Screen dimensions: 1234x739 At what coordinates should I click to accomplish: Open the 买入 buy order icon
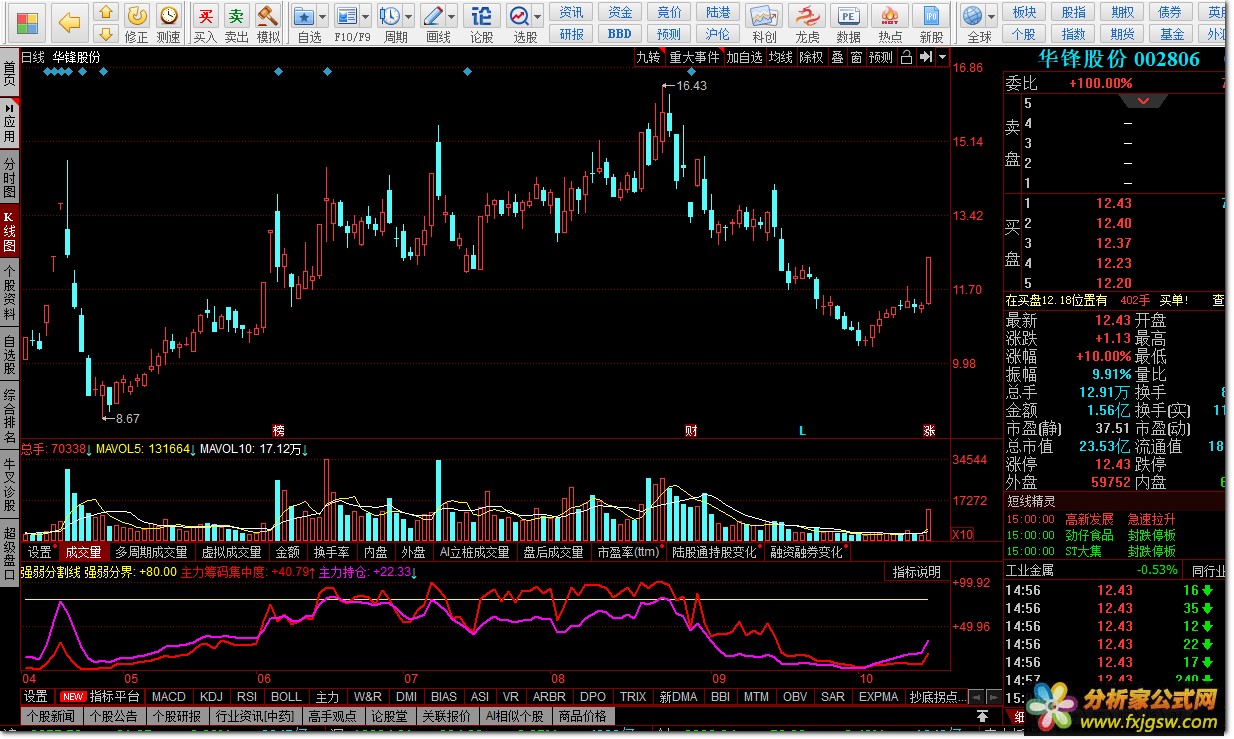(x=205, y=24)
